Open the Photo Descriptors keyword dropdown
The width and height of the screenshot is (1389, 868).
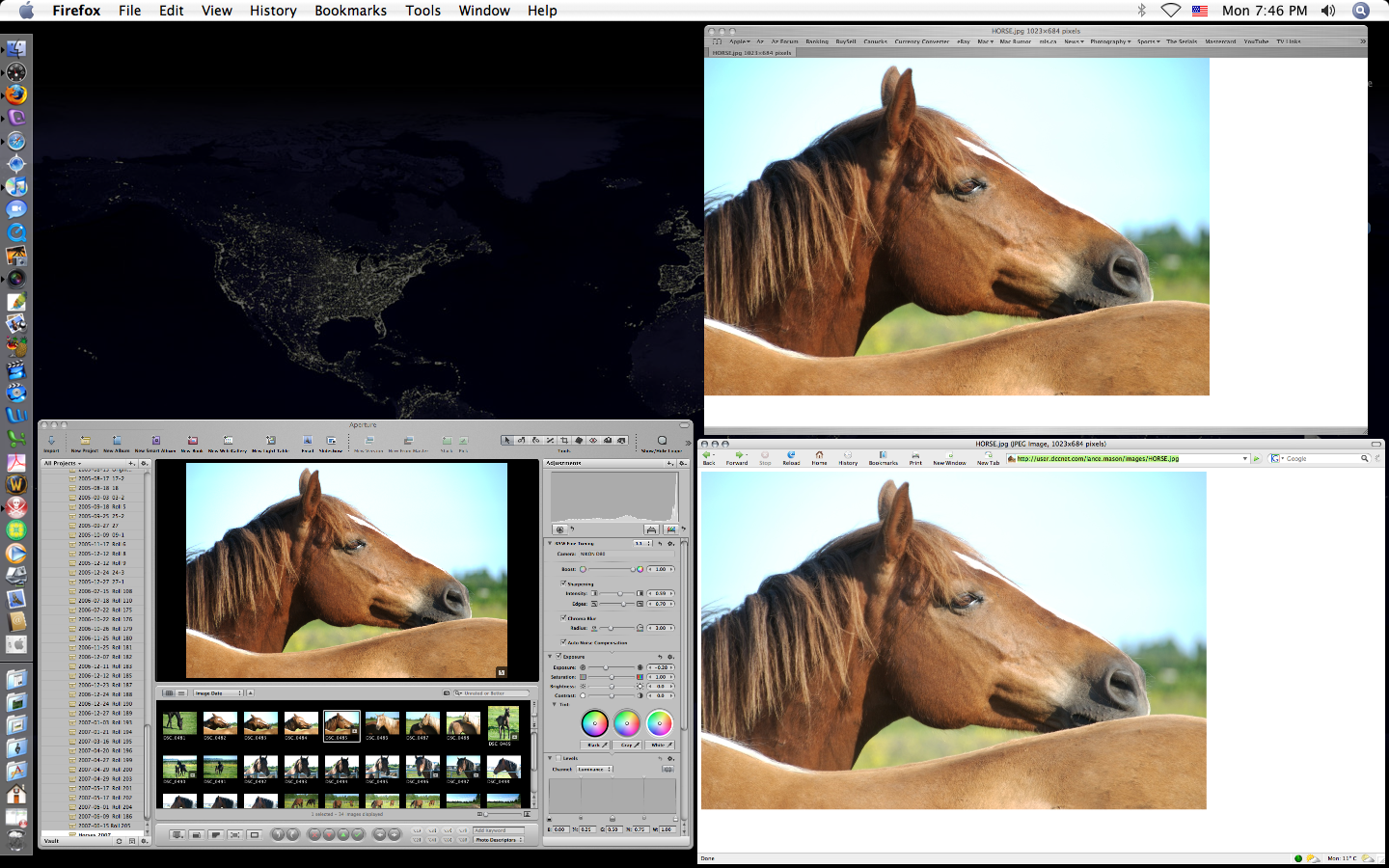(x=499, y=840)
